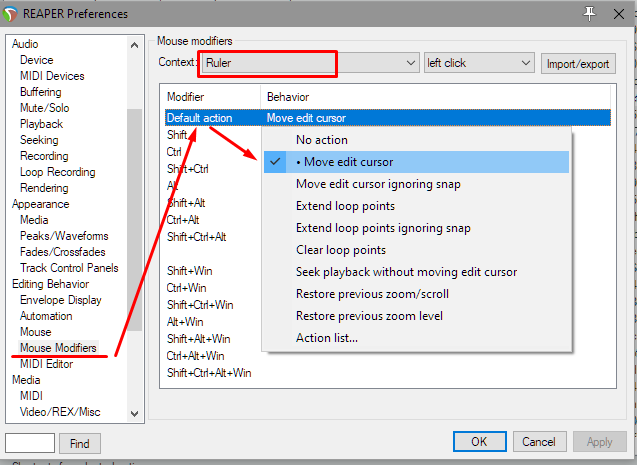
Task: Open the Video/REX/Misc page
Action: click(x=60, y=412)
